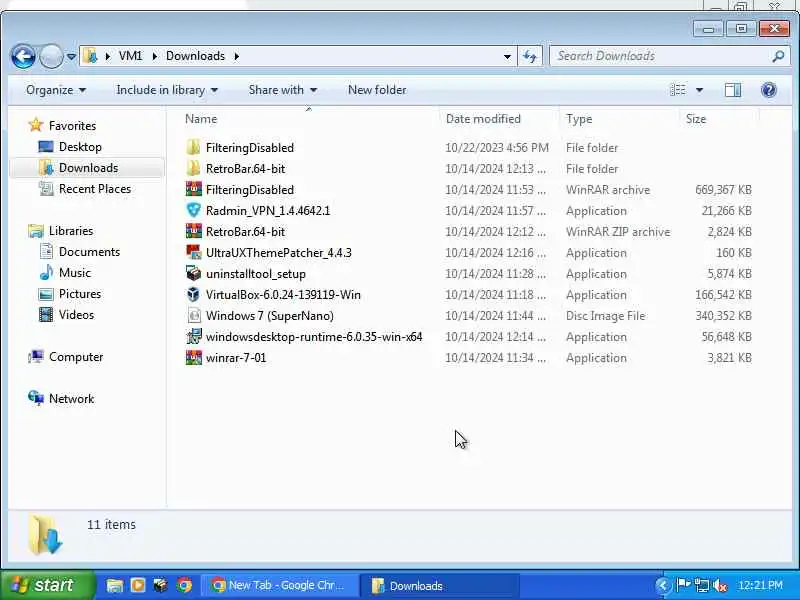Sort by the Type column header
This screenshot has width=800, height=600.
(579, 119)
